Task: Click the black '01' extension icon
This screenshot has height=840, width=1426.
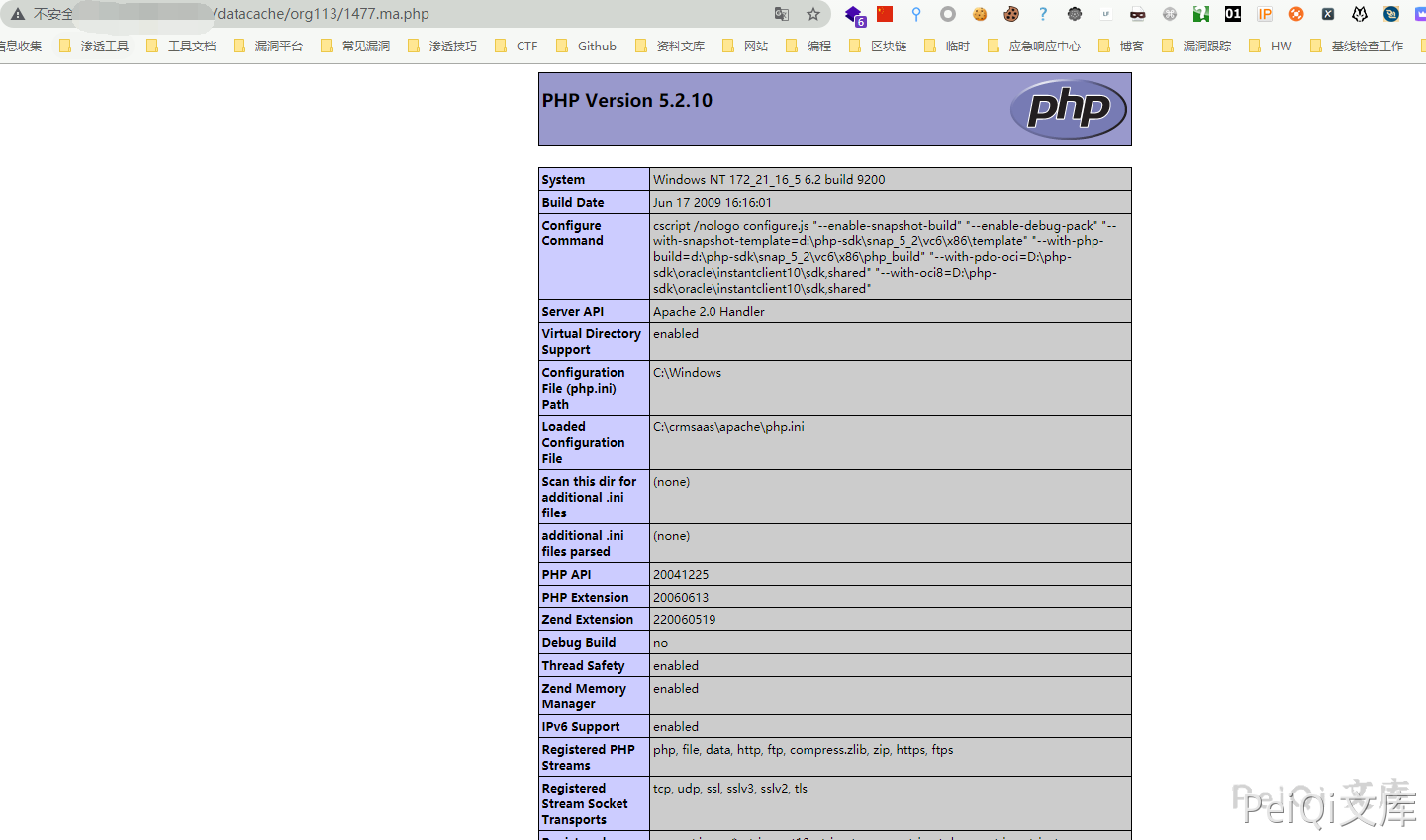Action: (1233, 14)
